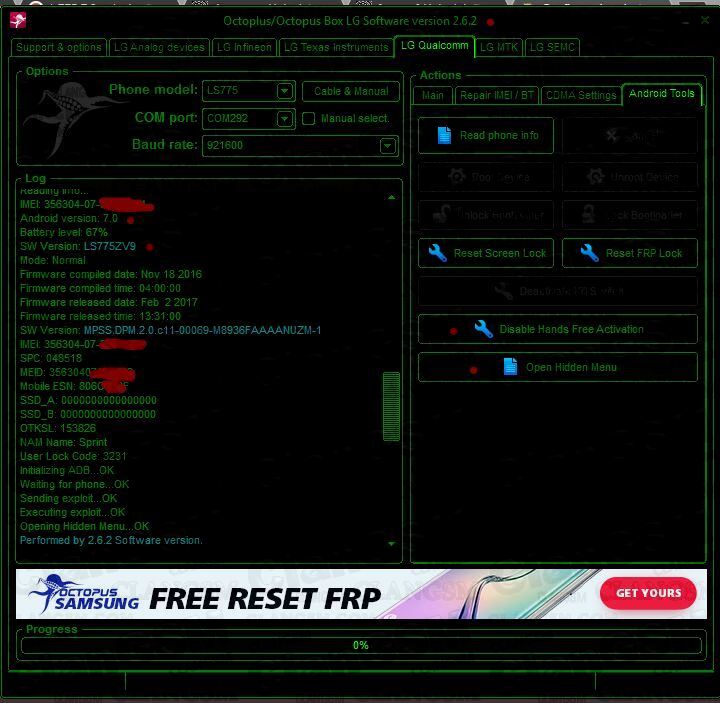The height and width of the screenshot is (703, 720).
Task: Select the LG Qualcomm tab
Action: [434, 46]
